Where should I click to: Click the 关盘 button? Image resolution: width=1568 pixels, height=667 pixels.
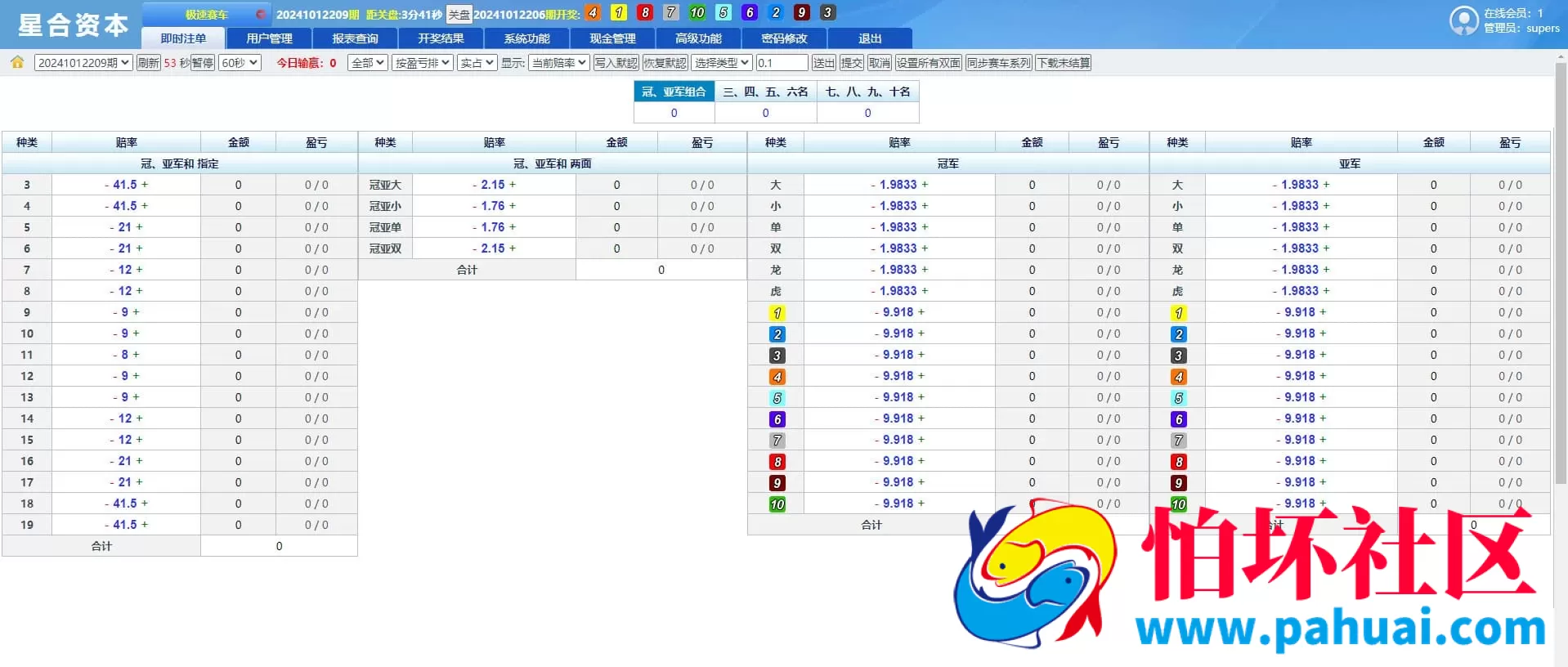click(x=459, y=15)
